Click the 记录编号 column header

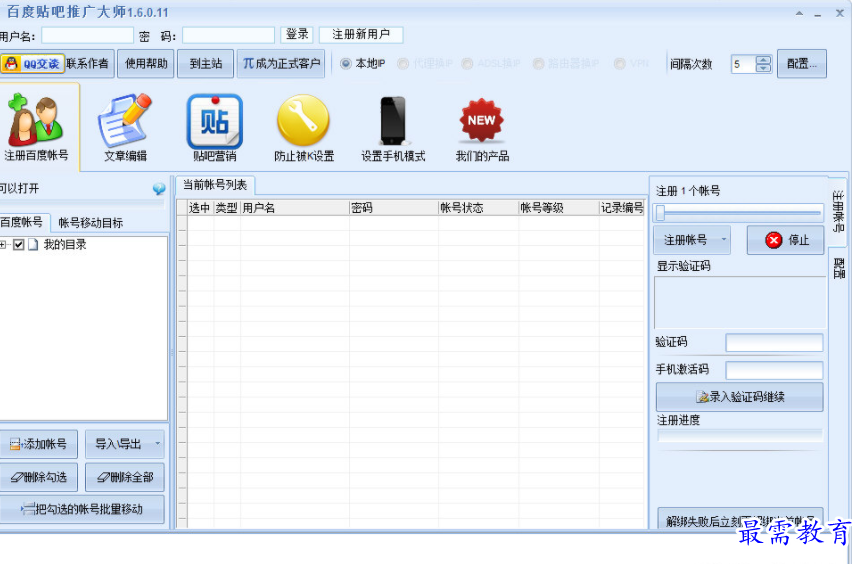(x=621, y=208)
